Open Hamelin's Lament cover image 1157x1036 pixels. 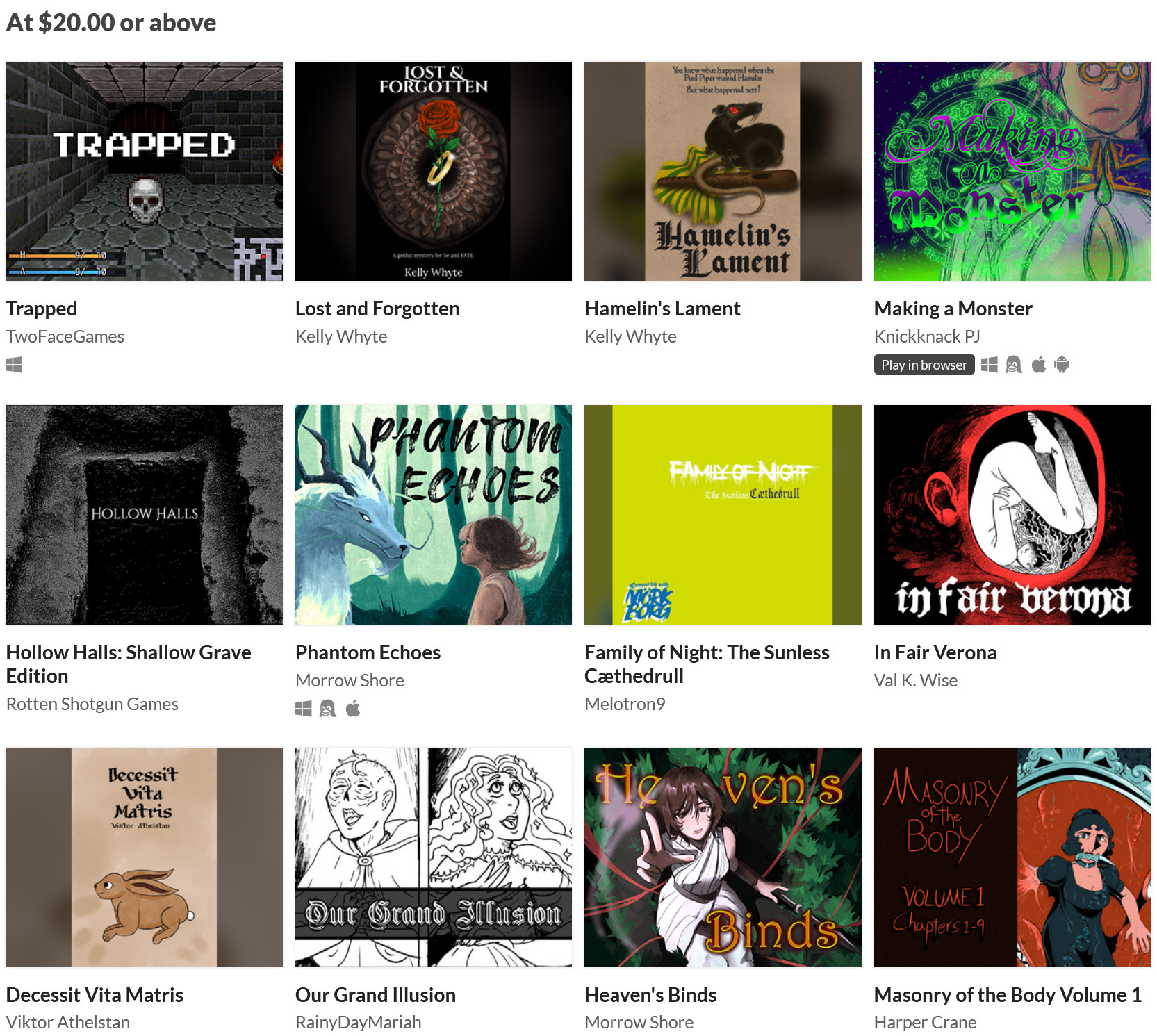click(x=723, y=172)
